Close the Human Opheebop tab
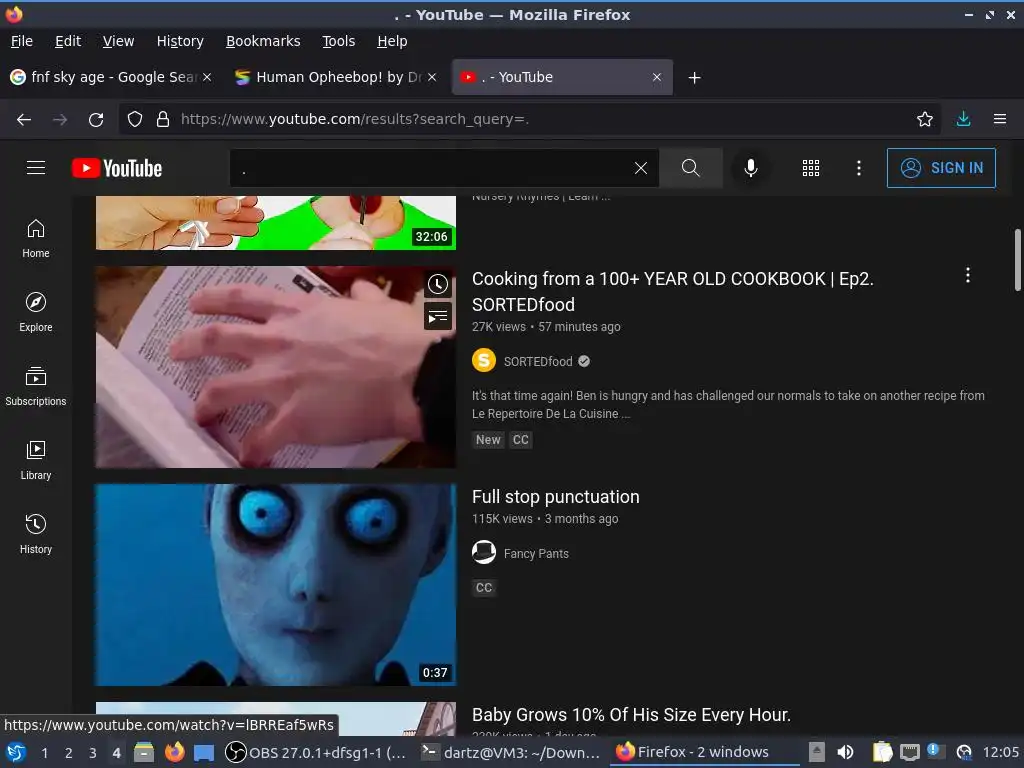The height and width of the screenshot is (768, 1024). (432, 77)
